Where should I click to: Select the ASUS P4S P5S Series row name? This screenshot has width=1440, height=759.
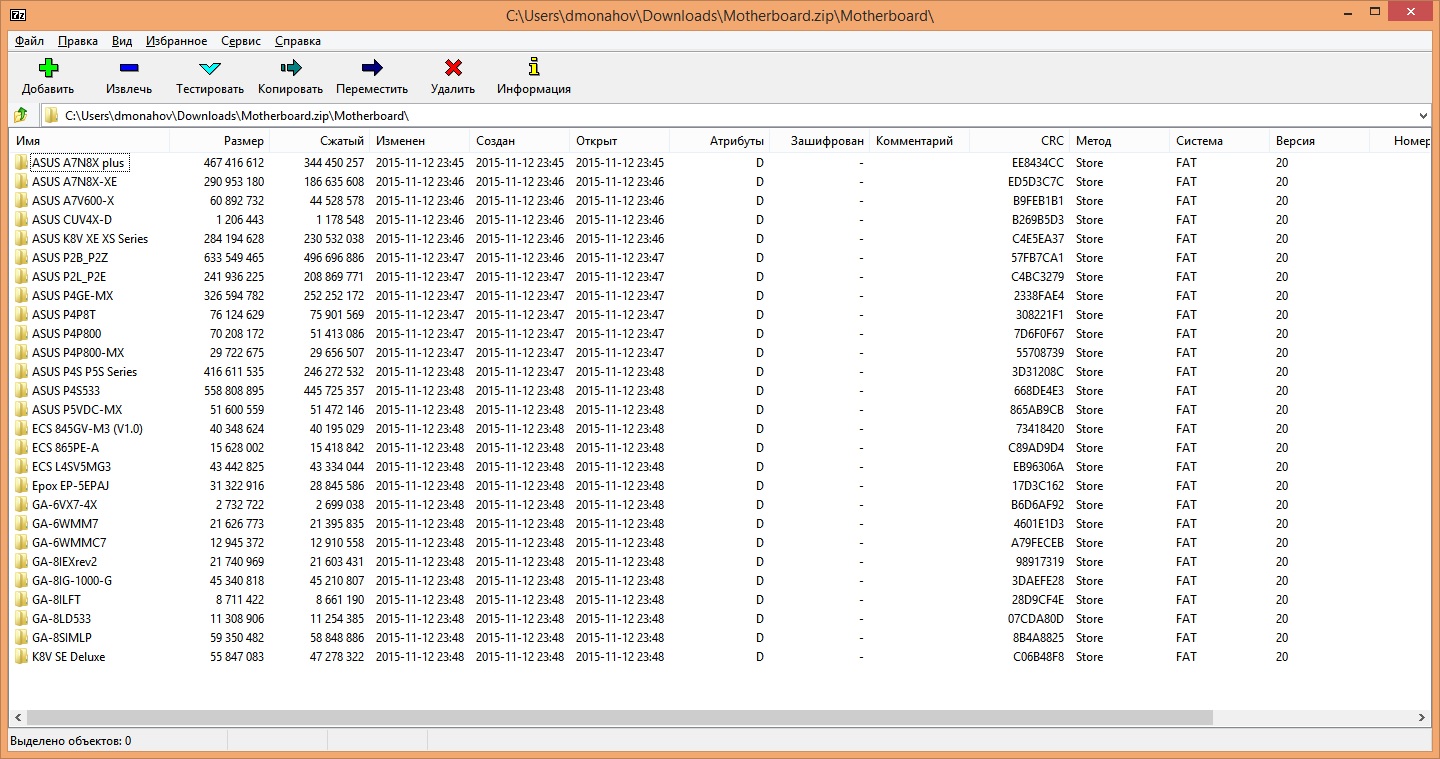click(x=85, y=371)
